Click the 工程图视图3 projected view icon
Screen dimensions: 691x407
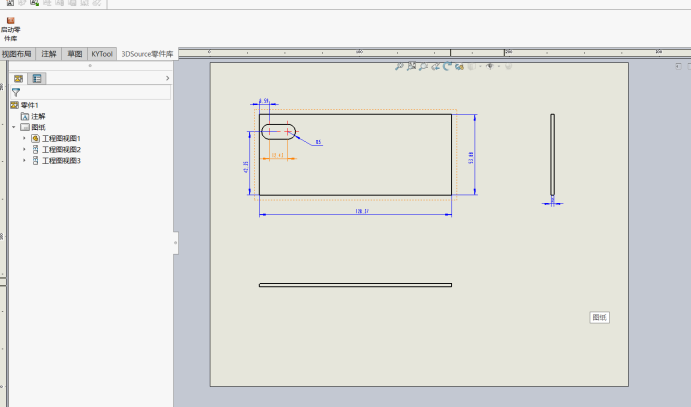pos(36,160)
